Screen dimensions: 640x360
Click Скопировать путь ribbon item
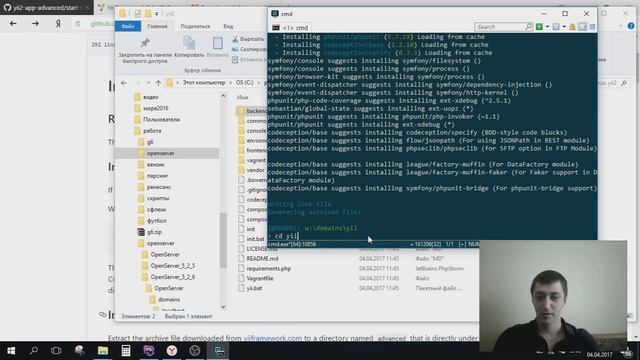248,49
